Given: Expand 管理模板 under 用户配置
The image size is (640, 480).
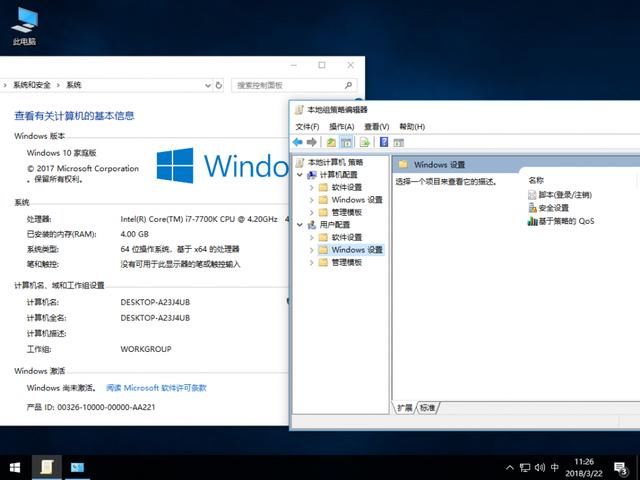Looking at the screenshot, I should tap(312, 262).
